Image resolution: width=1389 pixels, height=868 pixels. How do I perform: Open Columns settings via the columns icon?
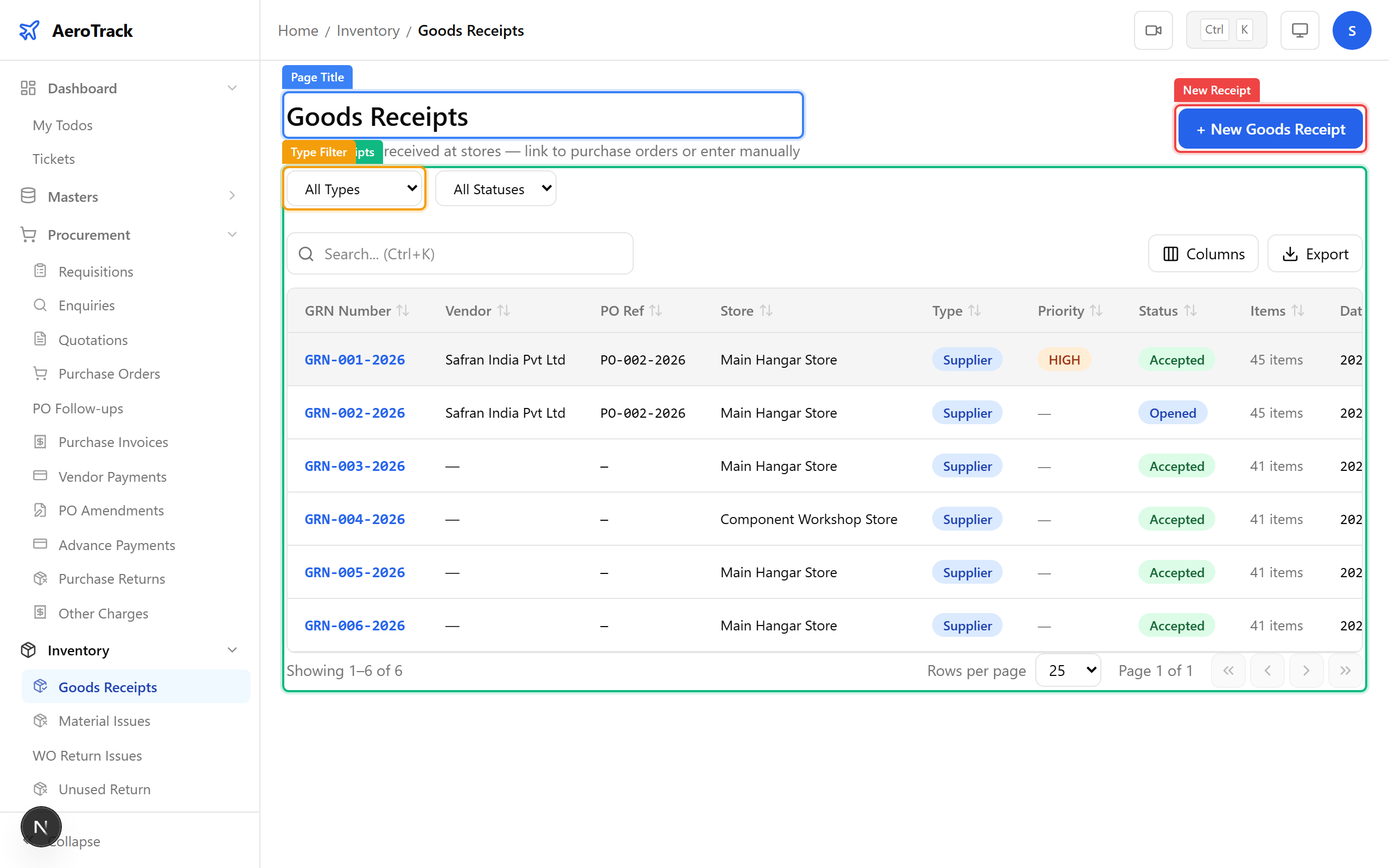point(1171,253)
